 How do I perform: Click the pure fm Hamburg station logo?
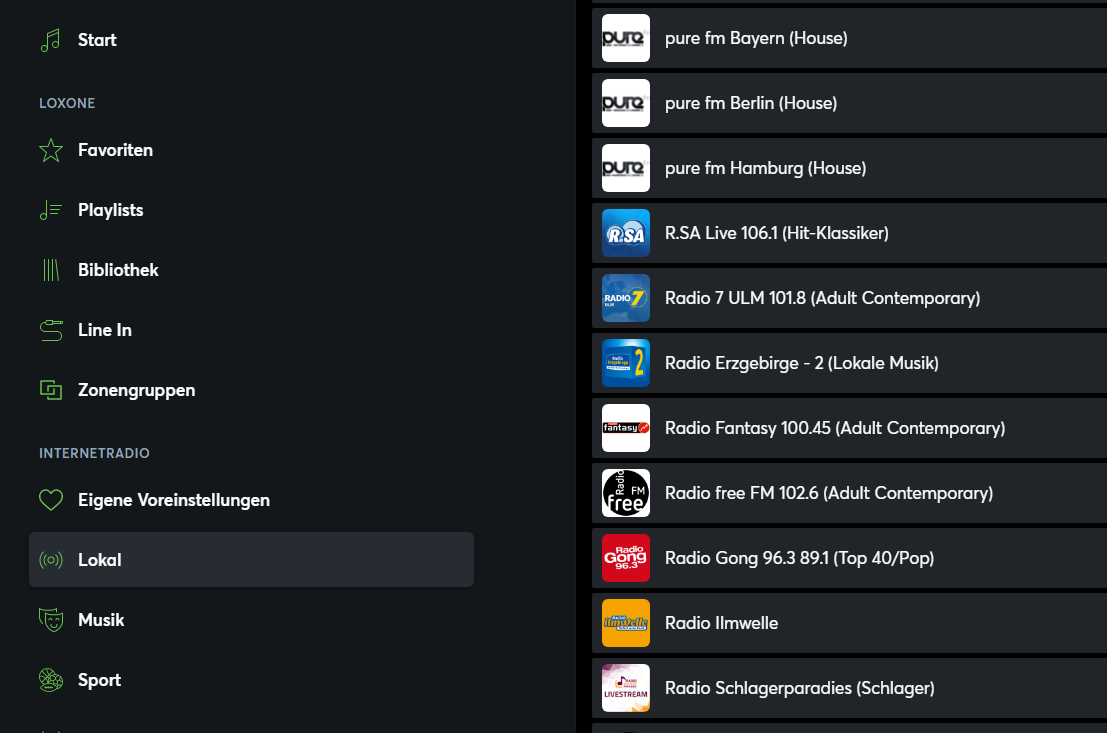[626, 168]
